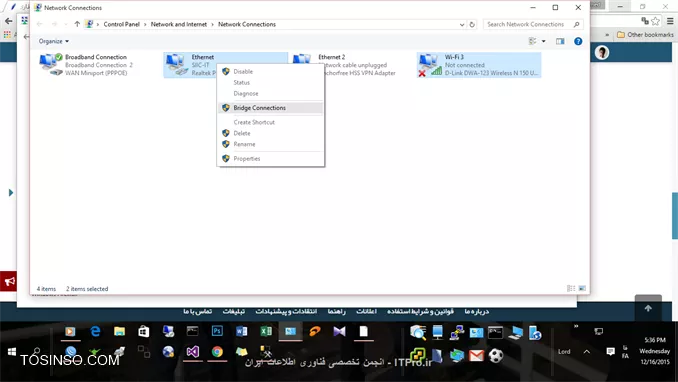Screen dimensions: 678x382
Task: Click the Network Connections breadcrumb
Action: [247, 24]
